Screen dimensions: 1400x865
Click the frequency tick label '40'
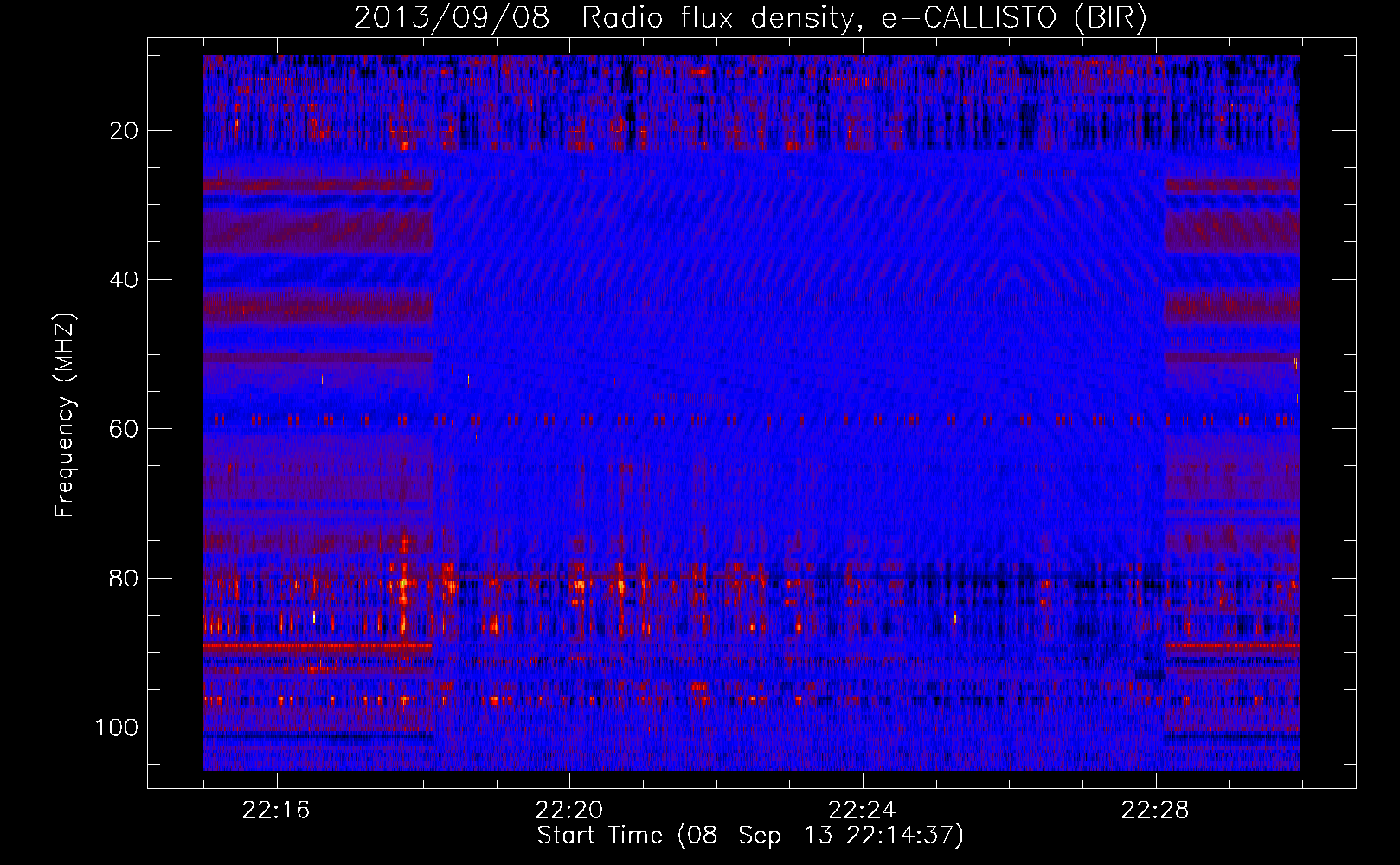[125, 279]
